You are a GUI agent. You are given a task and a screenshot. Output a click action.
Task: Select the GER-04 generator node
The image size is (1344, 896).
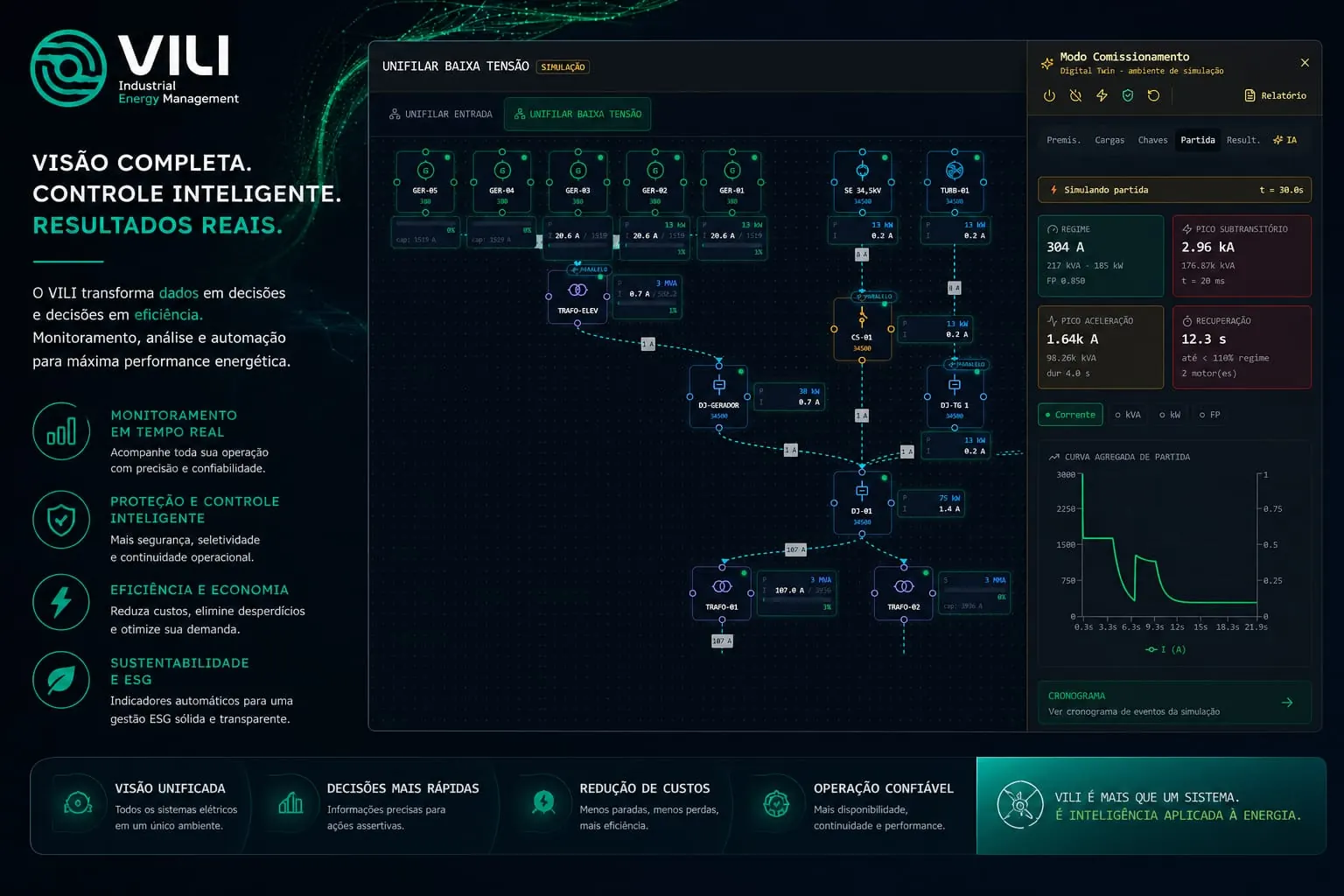tap(502, 182)
